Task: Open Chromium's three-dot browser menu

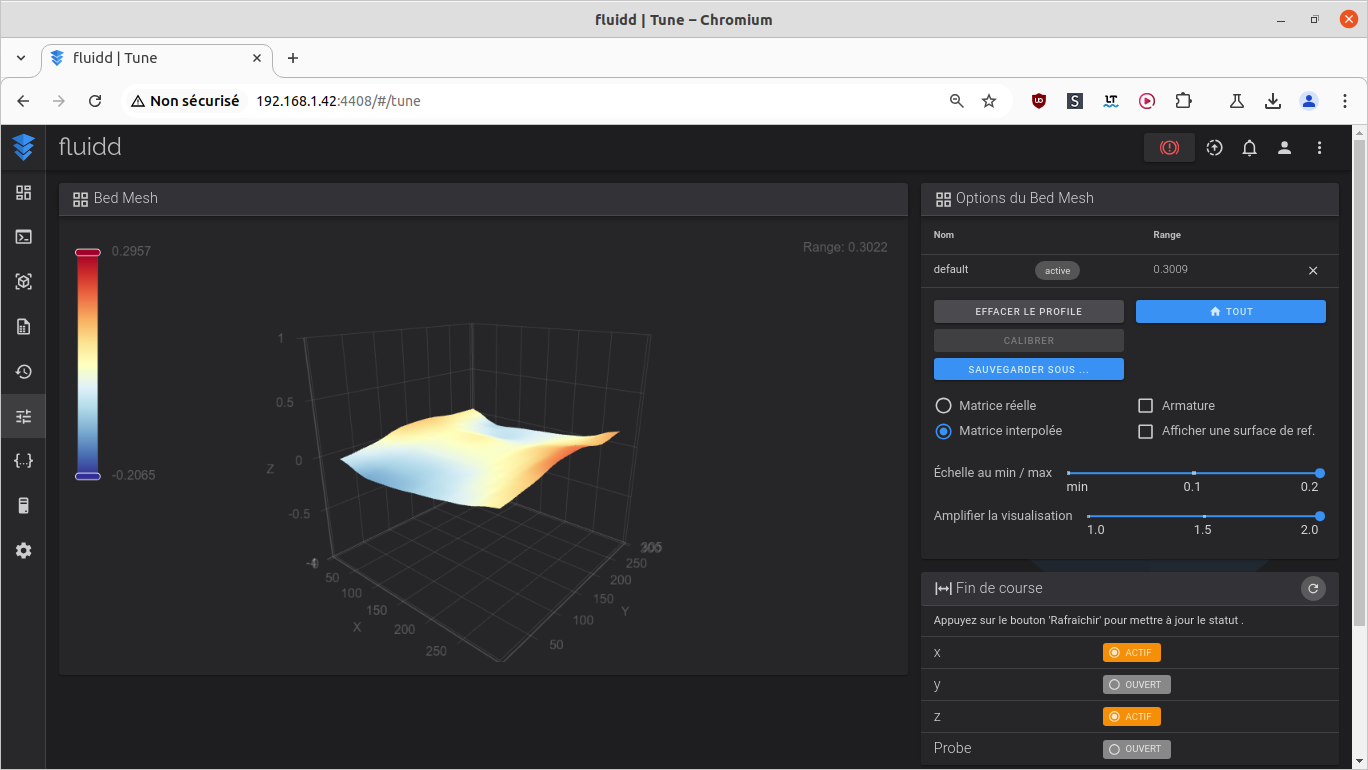Action: click(1345, 101)
